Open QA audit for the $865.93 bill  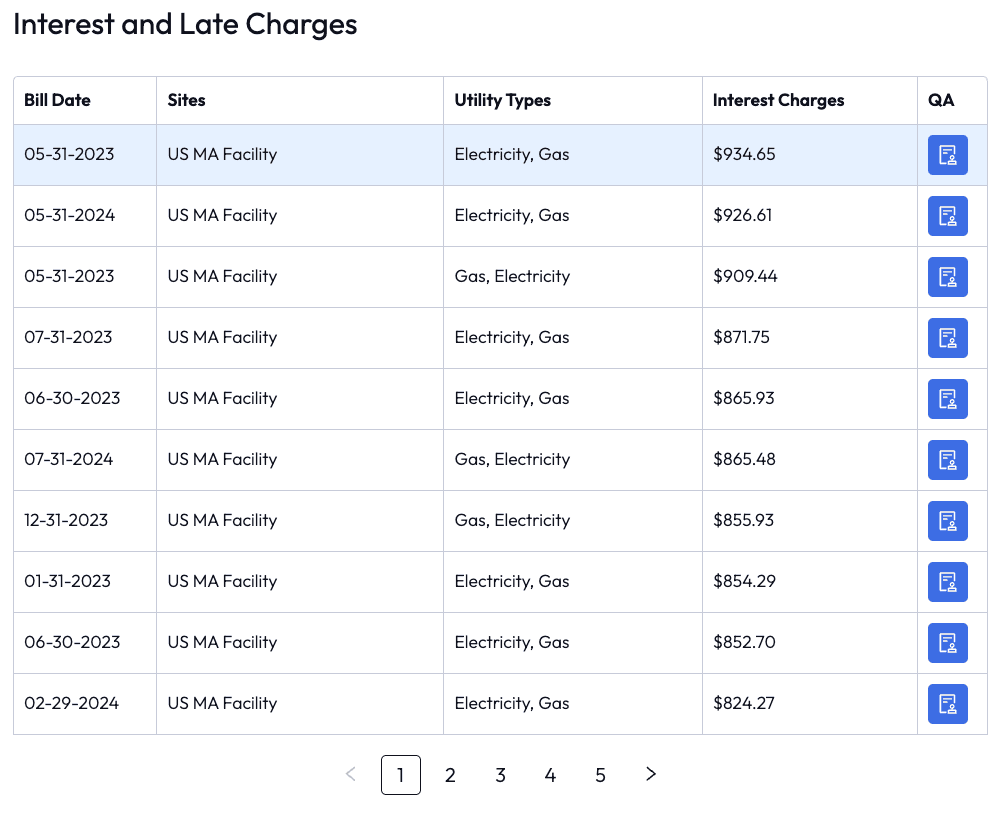[x=948, y=398]
